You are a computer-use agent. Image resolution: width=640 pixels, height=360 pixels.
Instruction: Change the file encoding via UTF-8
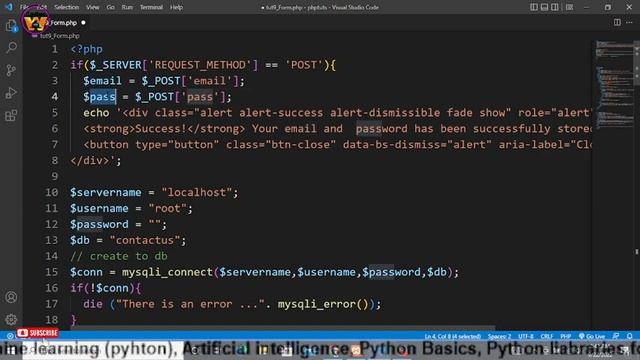526,336
